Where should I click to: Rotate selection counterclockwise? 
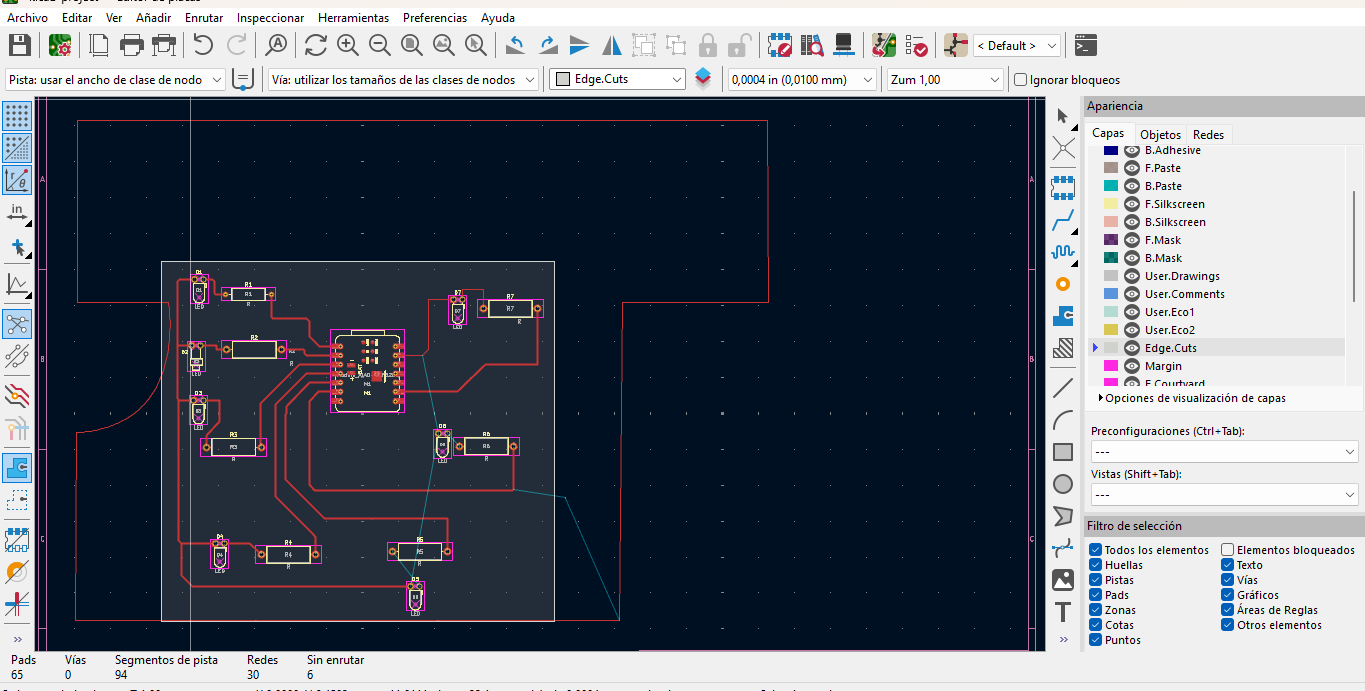pyautogui.click(x=516, y=45)
